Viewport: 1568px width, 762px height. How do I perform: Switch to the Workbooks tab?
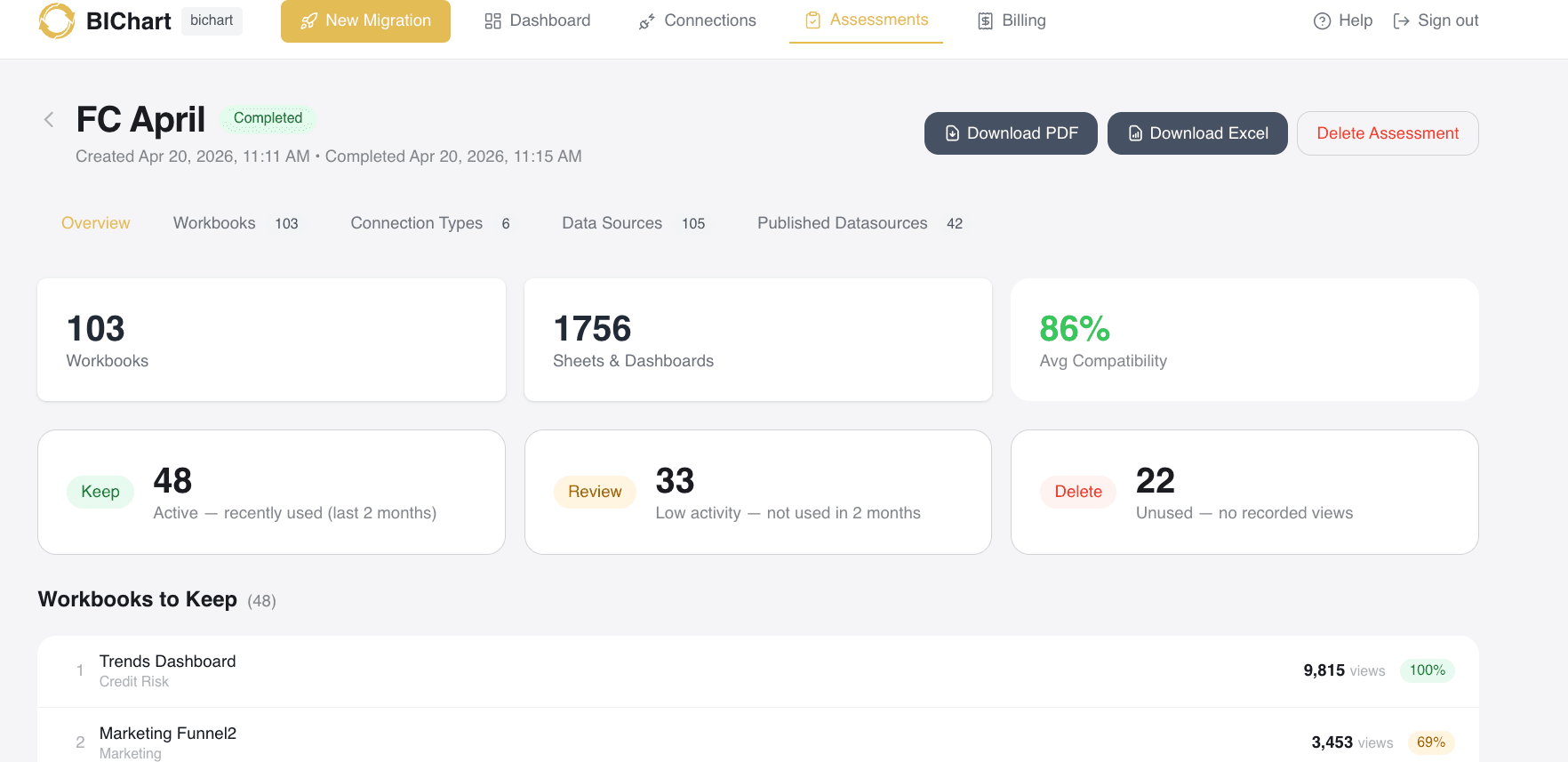click(236, 223)
